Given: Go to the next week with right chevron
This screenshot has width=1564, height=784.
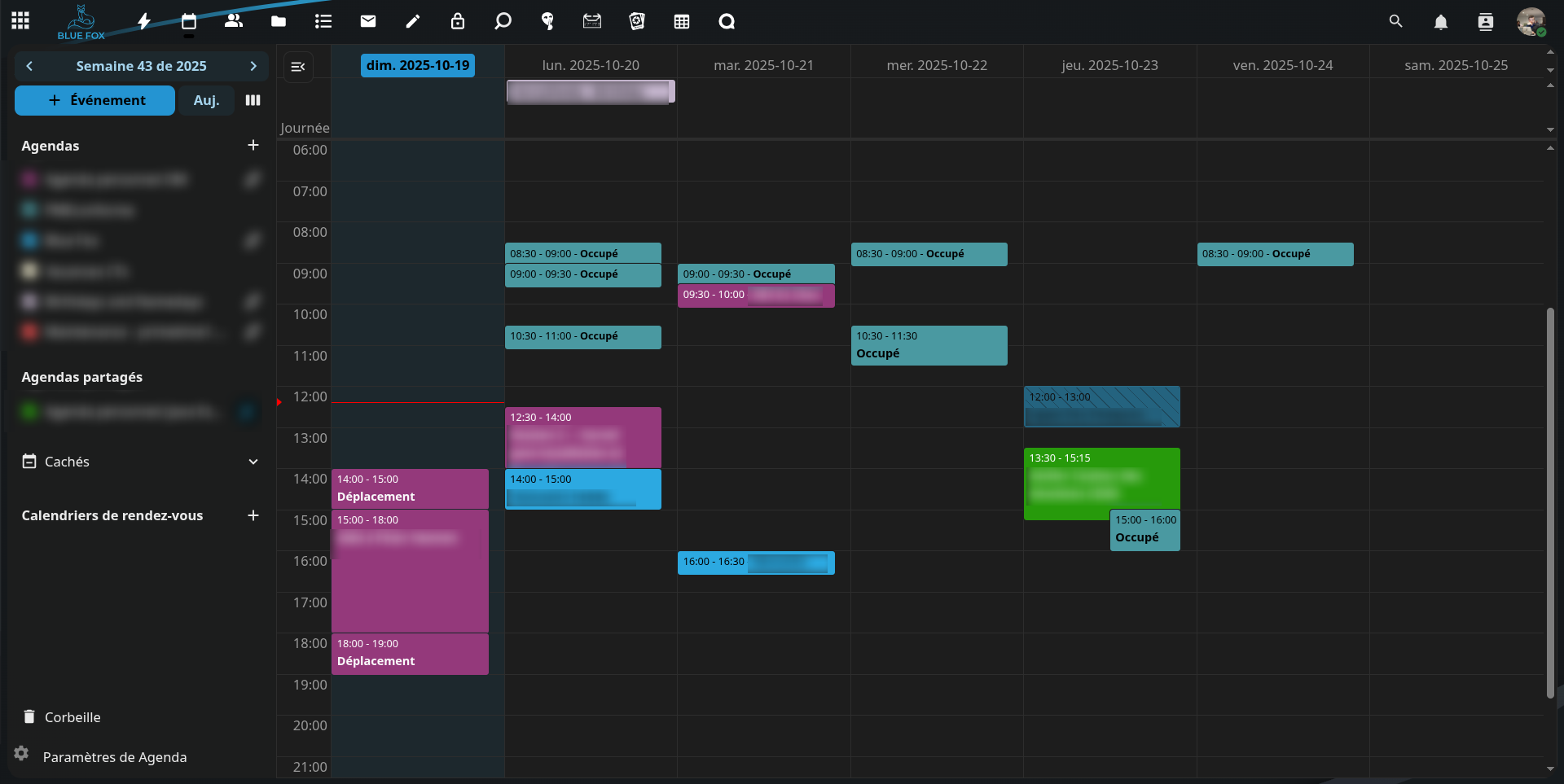Looking at the screenshot, I should [253, 66].
